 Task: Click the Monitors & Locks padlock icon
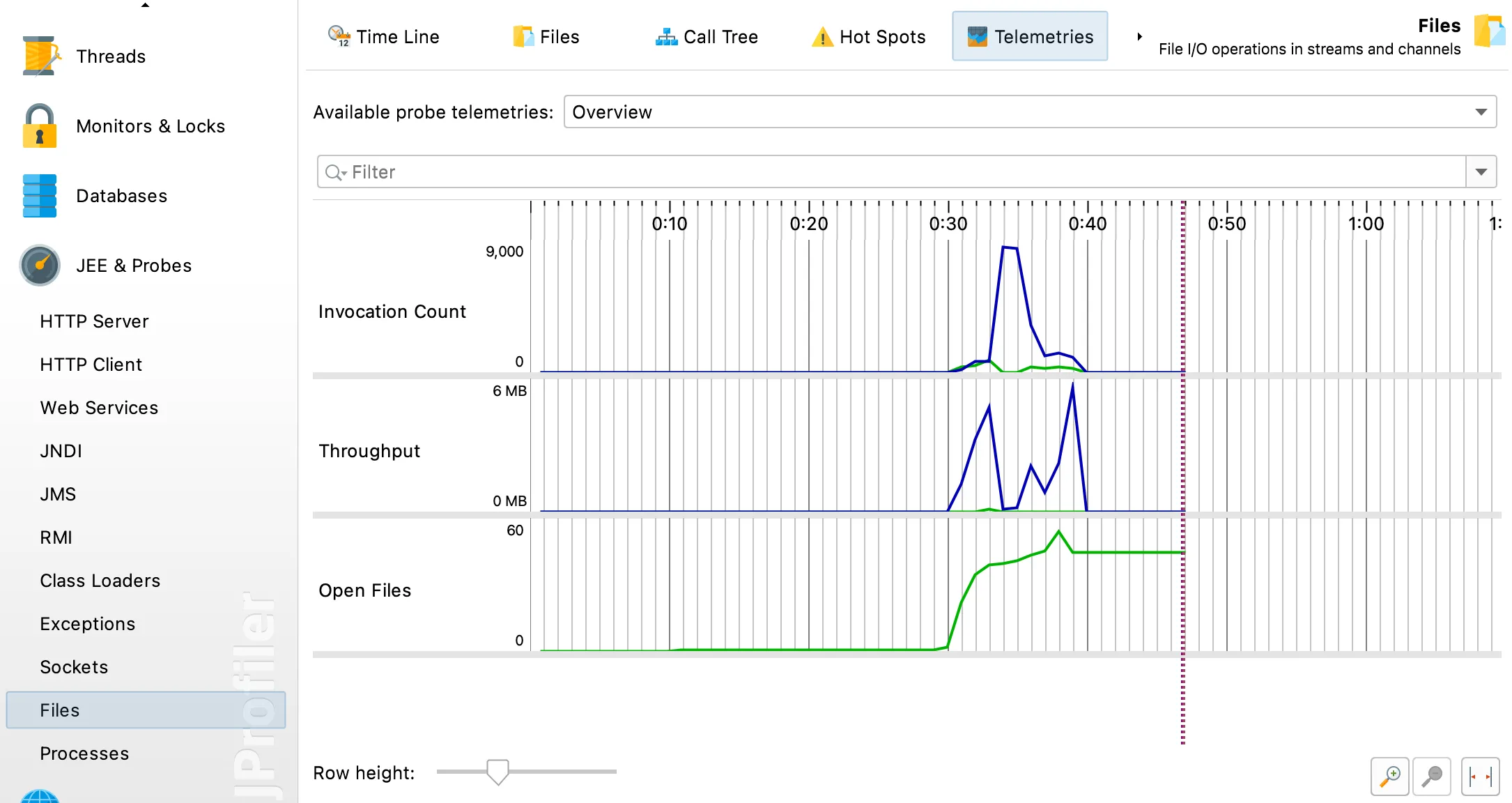40,126
